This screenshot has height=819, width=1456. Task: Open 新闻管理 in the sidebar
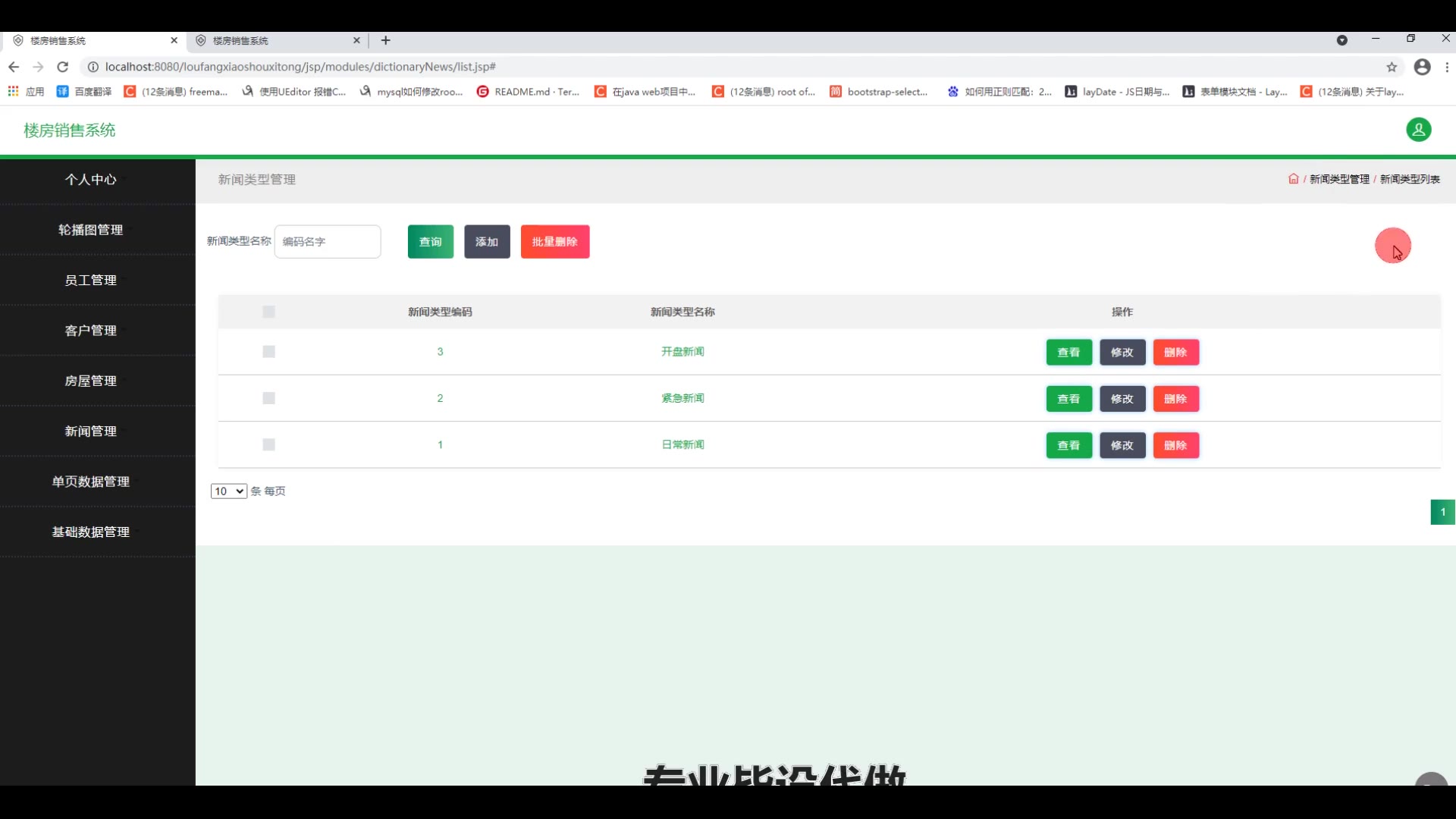tap(91, 431)
